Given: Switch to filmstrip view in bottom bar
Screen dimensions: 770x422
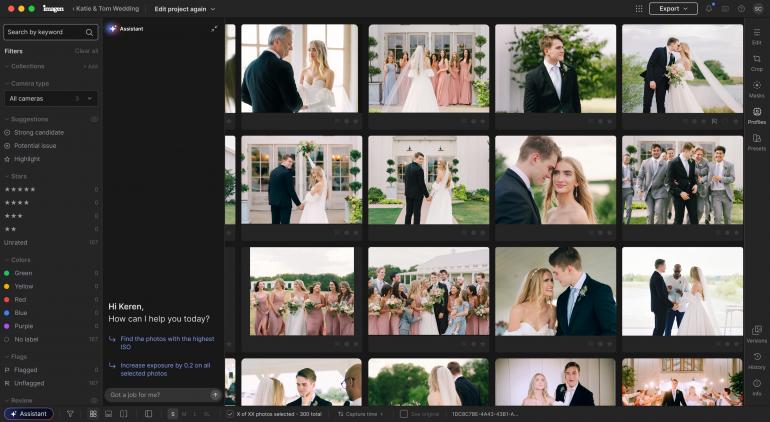Looking at the screenshot, I should (x=109, y=414).
